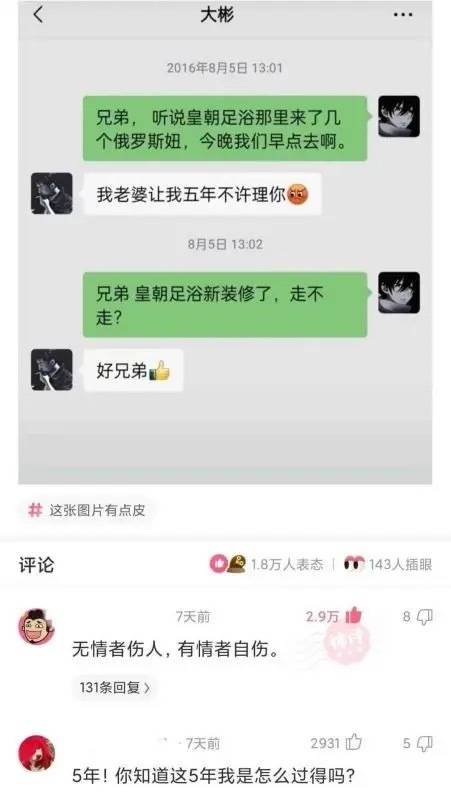
Task: Open the three-dot more options menu
Action: (403, 15)
